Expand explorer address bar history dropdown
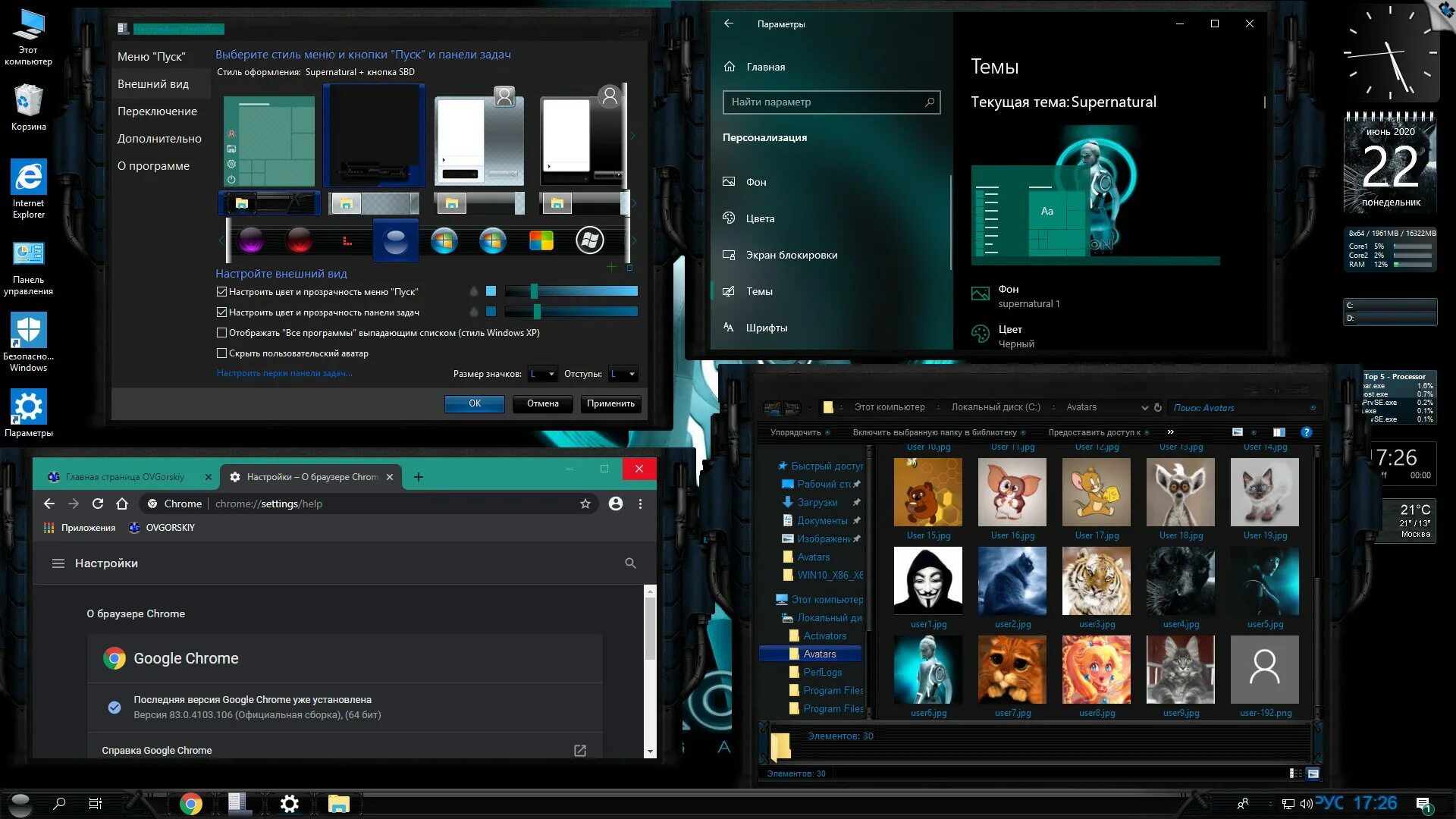Viewport: 1456px width, 819px height. [1144, 408]
